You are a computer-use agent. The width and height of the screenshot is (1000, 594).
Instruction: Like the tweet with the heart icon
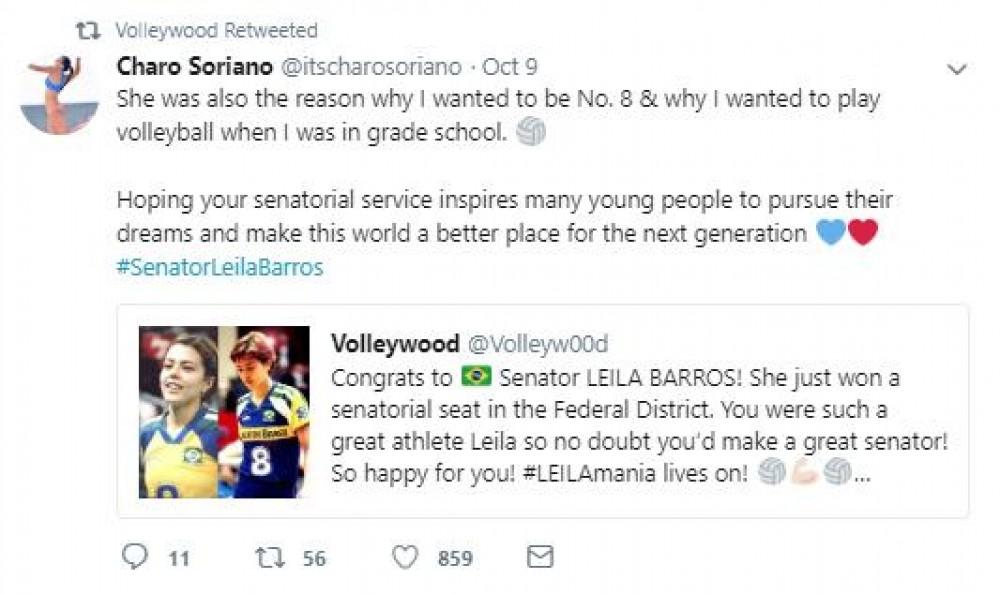(404, 557)
